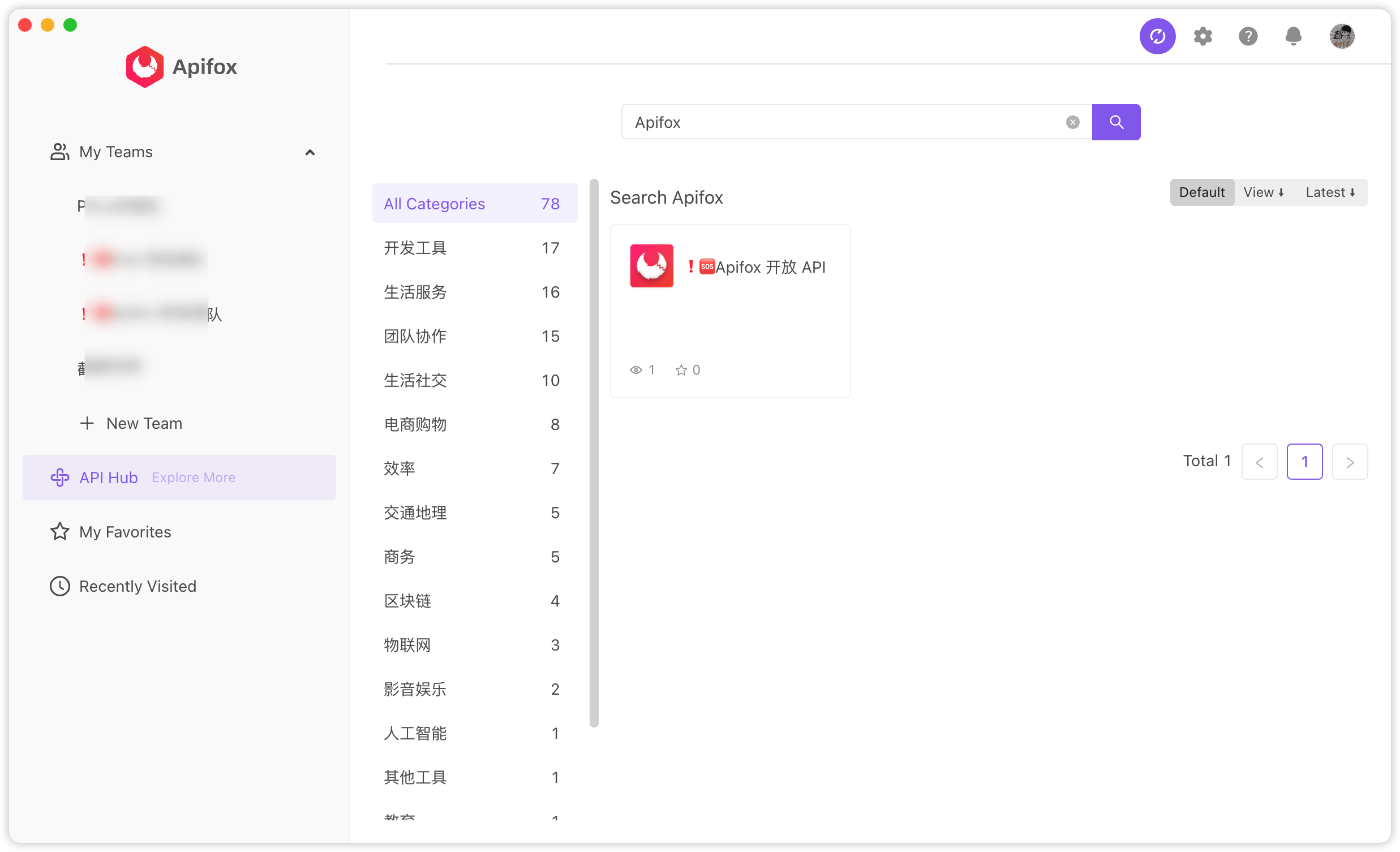Click the API Hub label
The width and height of the screenshot is (1400, 852).
click(109, 477)
